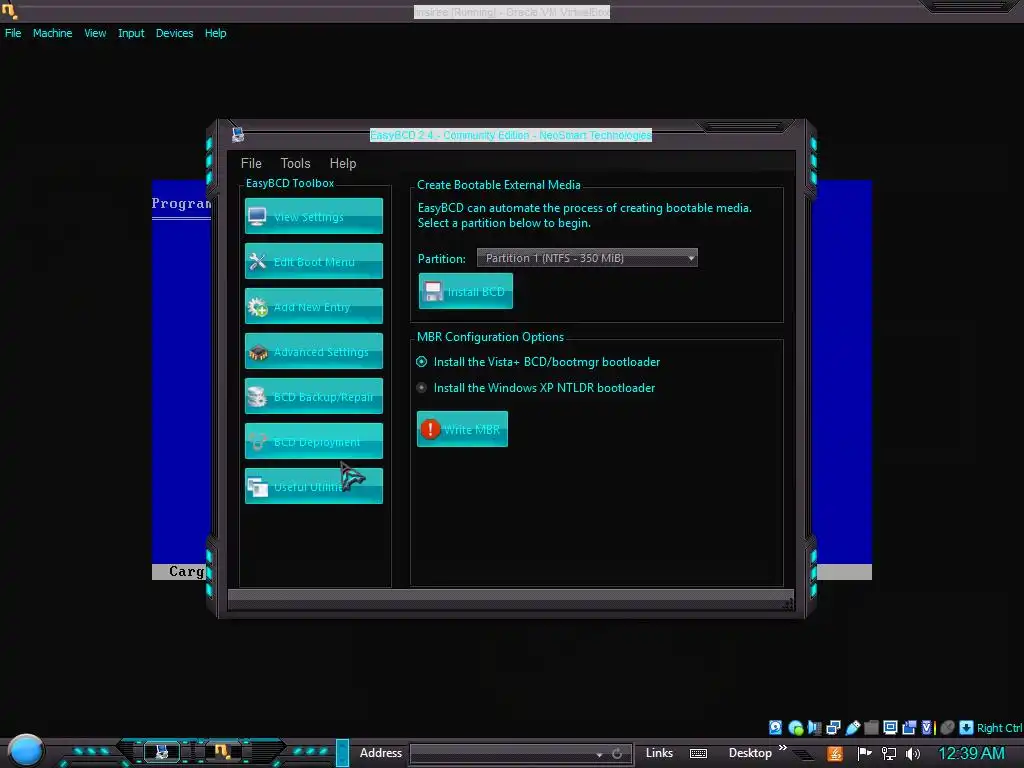Click the Desktop toolbar label
The width and height of the screenshot is (1024, 768).
pyautogui.click(x=750, y=753)
